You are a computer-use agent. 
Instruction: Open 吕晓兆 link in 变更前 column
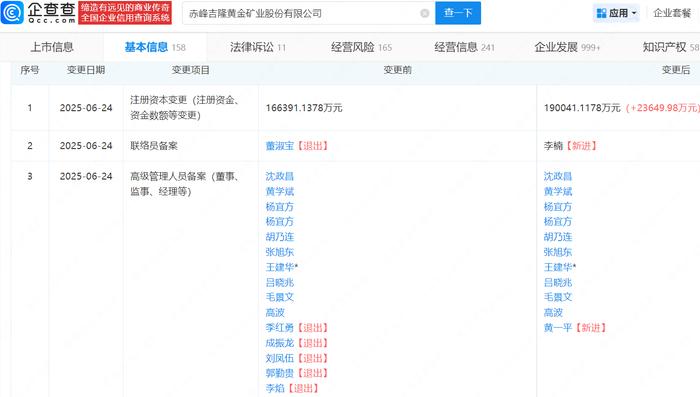click(x=280, y=282)
